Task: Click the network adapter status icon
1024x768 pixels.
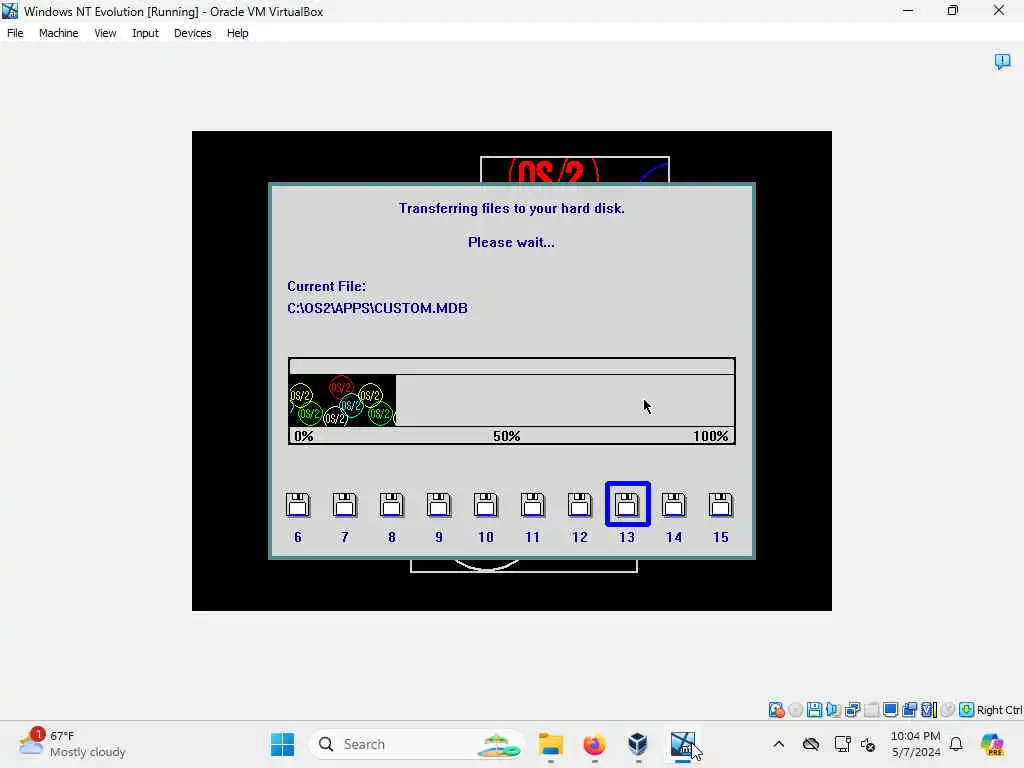Action: click(852, 710)
